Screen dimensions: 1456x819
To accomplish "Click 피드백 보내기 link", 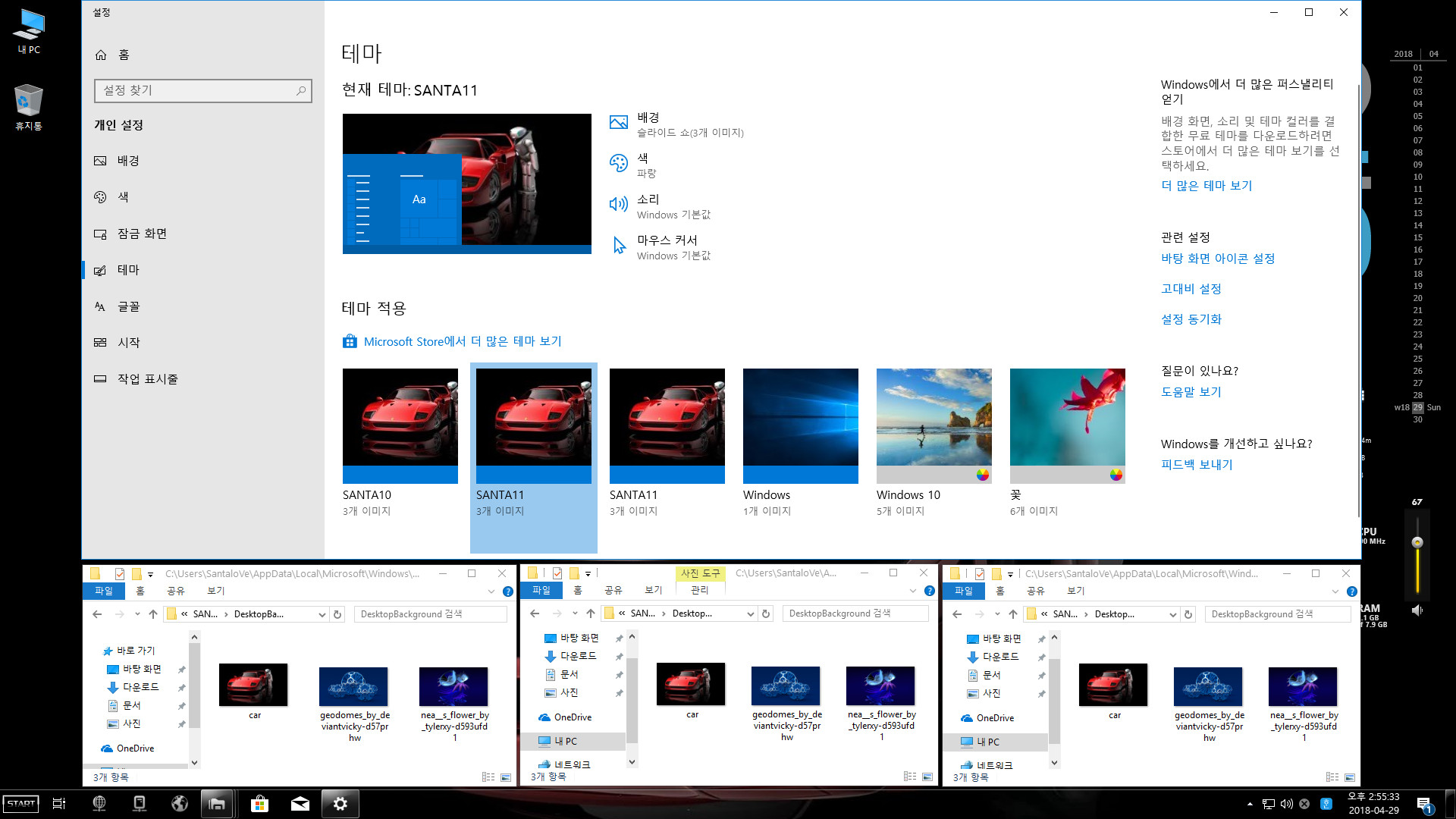I will coord(1197,465).
